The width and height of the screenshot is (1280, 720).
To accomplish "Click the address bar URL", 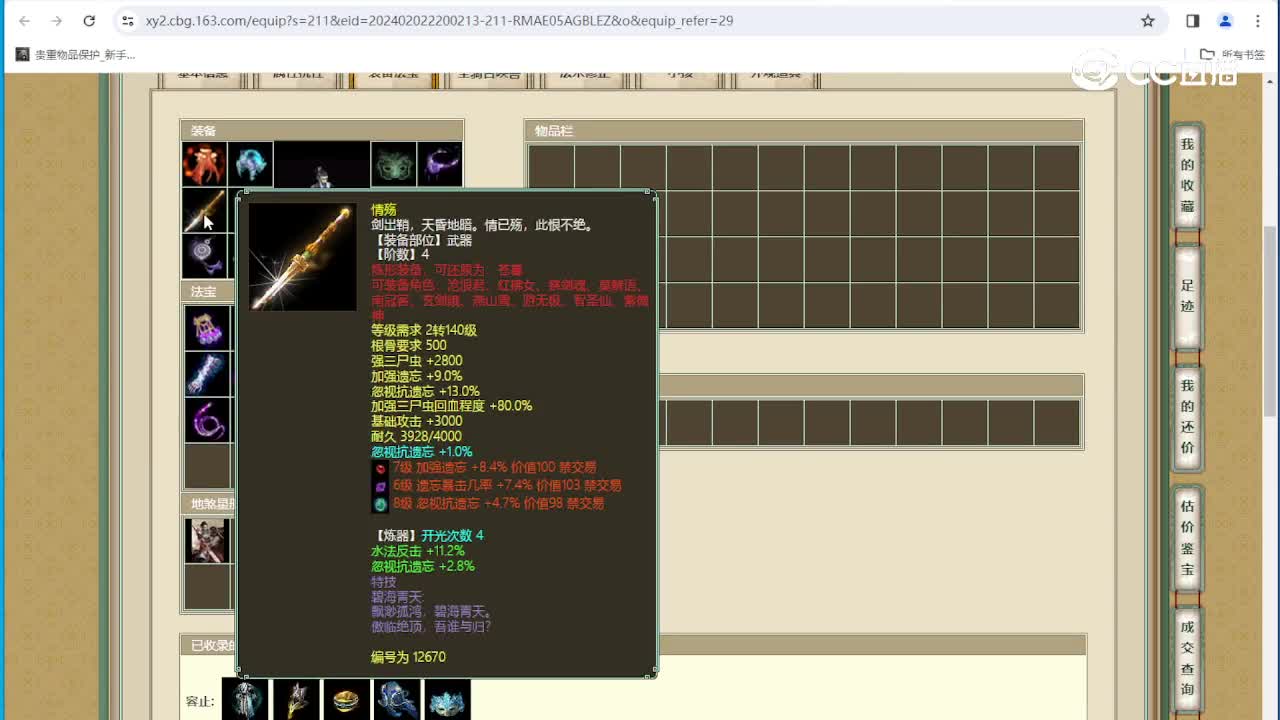I will coord(439,20).
